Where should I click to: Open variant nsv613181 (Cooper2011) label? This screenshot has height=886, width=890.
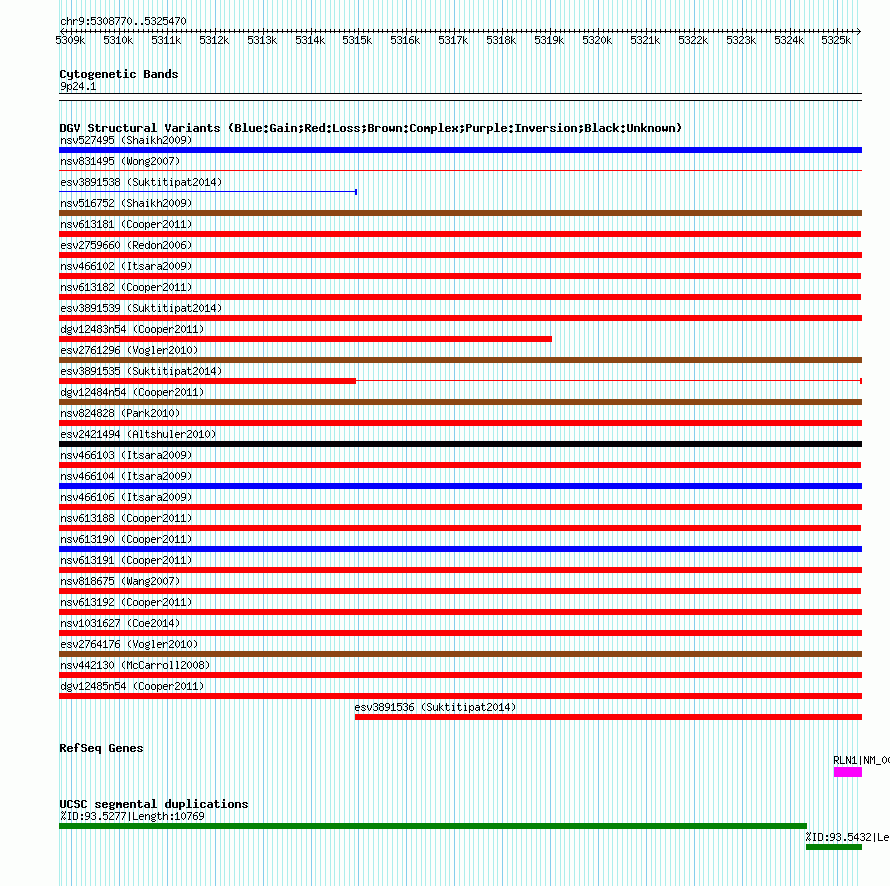pyautogui.click(x=126, y=224)
